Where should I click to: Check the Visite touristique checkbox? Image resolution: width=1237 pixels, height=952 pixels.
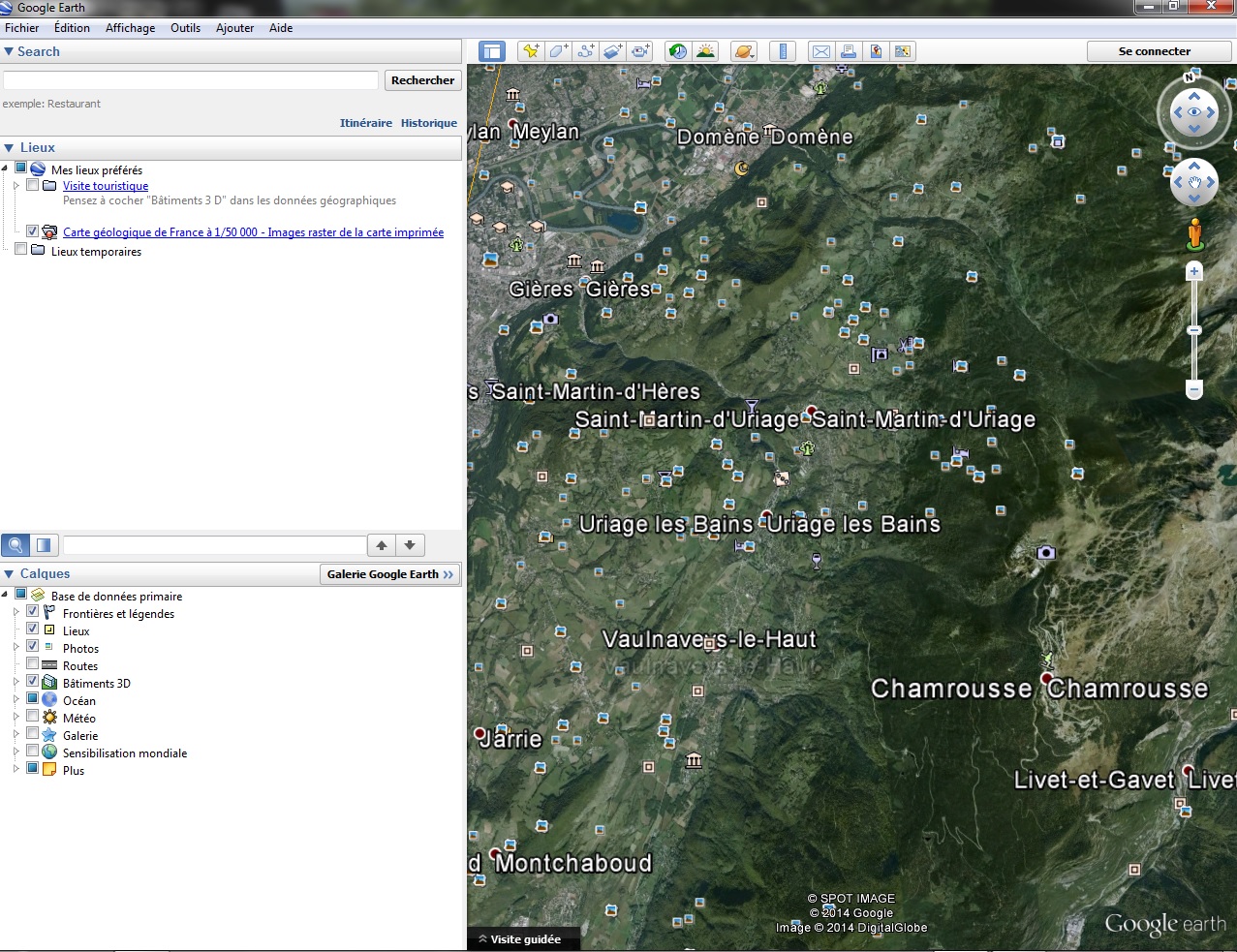33,185
